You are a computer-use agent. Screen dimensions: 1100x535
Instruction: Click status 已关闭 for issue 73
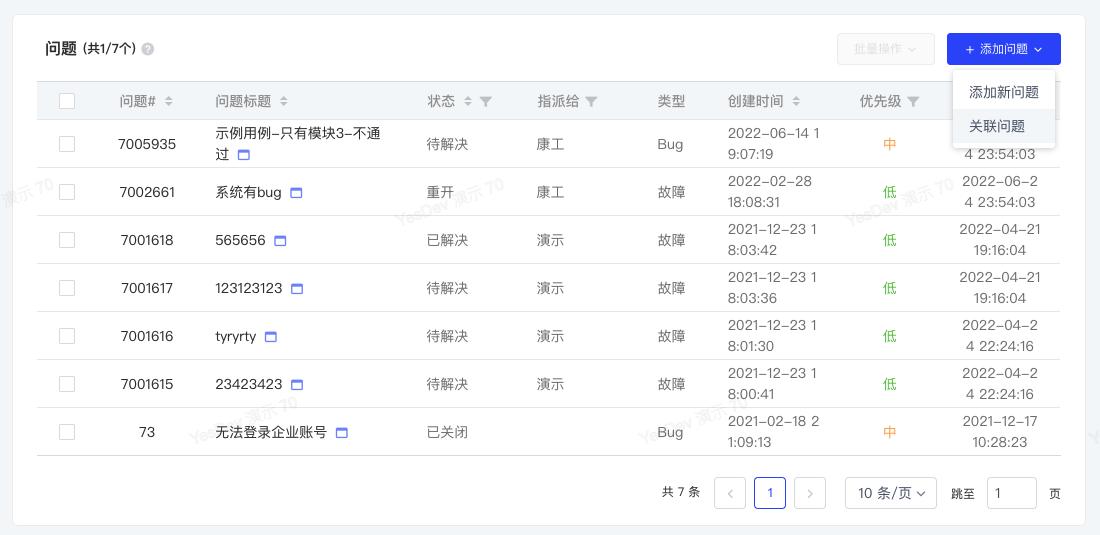coord(448,432)
